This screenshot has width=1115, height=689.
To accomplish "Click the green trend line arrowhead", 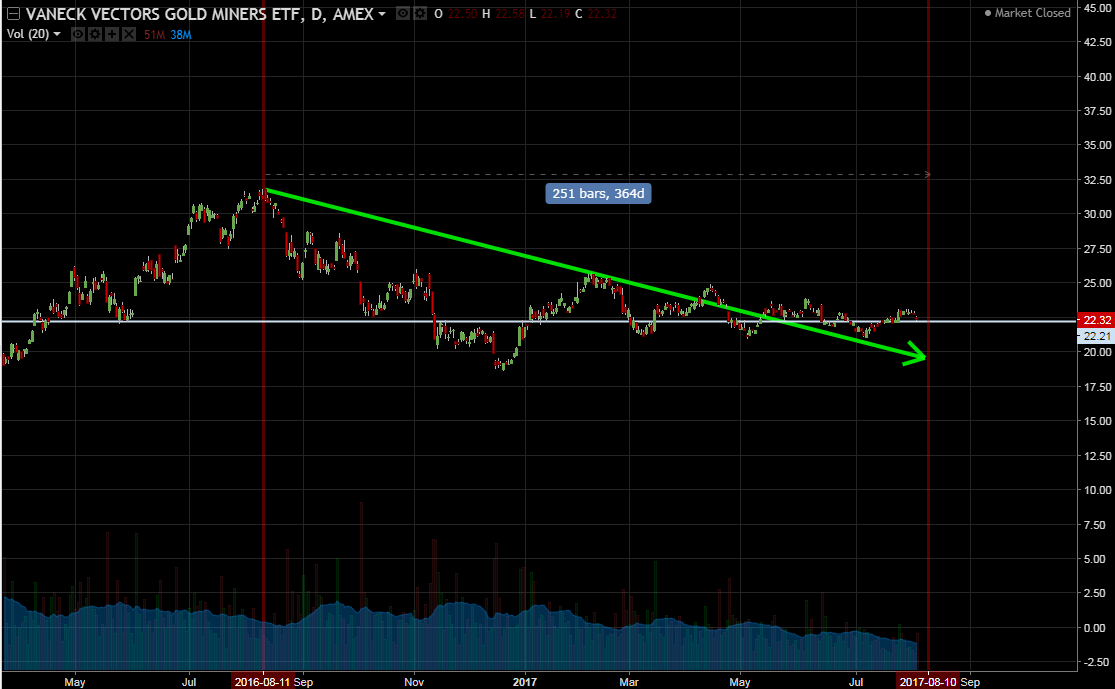I will click(917, 354).
